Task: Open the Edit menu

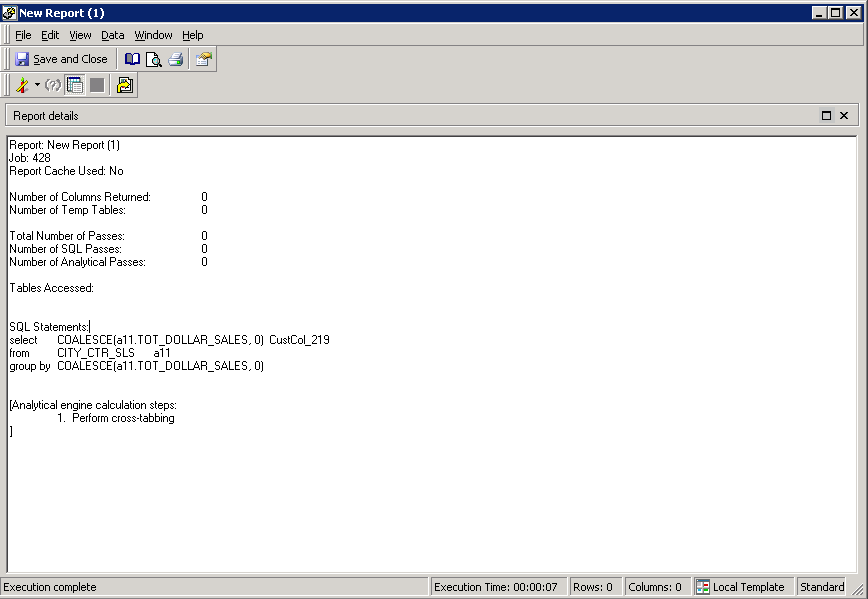Action: 50,35
